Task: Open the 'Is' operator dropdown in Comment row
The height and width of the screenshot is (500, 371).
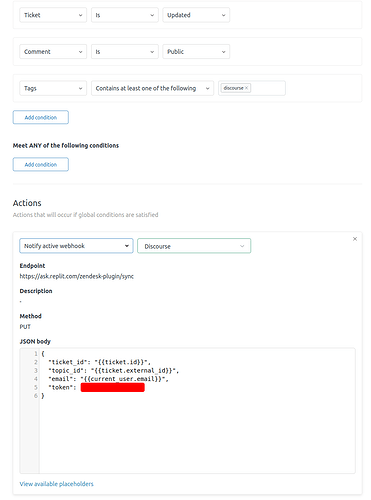Action: click(125, 52)
